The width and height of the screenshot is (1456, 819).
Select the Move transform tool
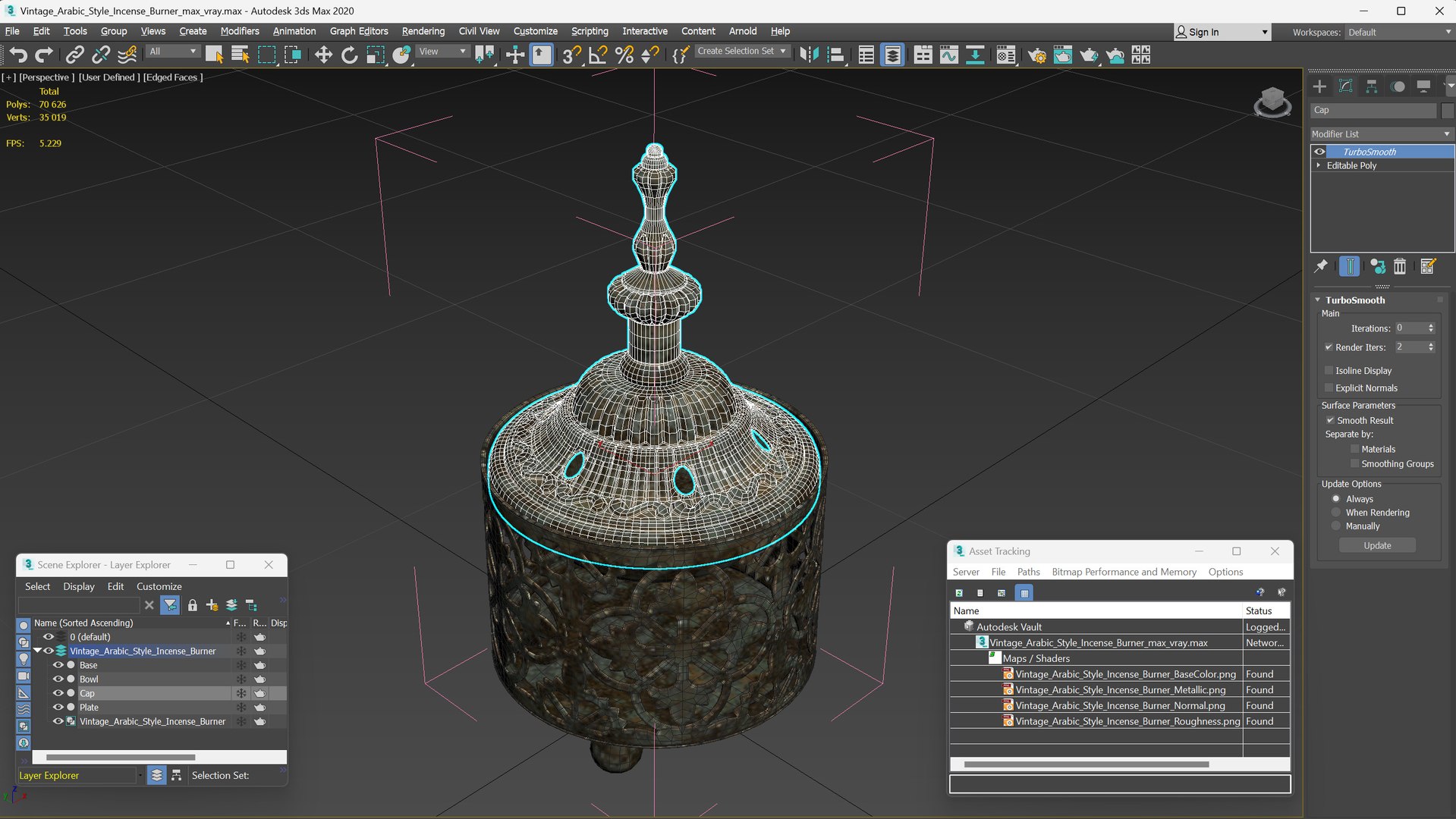coord(323,55)
